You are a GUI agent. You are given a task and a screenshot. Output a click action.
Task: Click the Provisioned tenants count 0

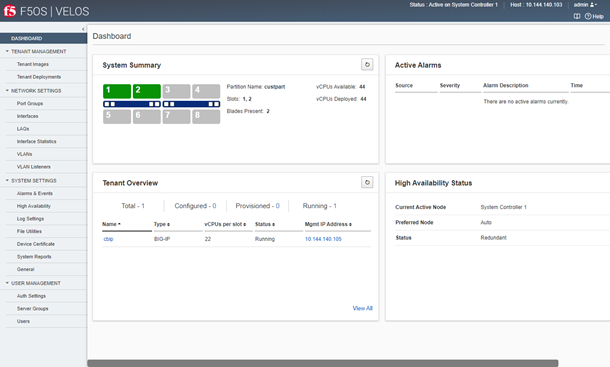click(278, 206)
